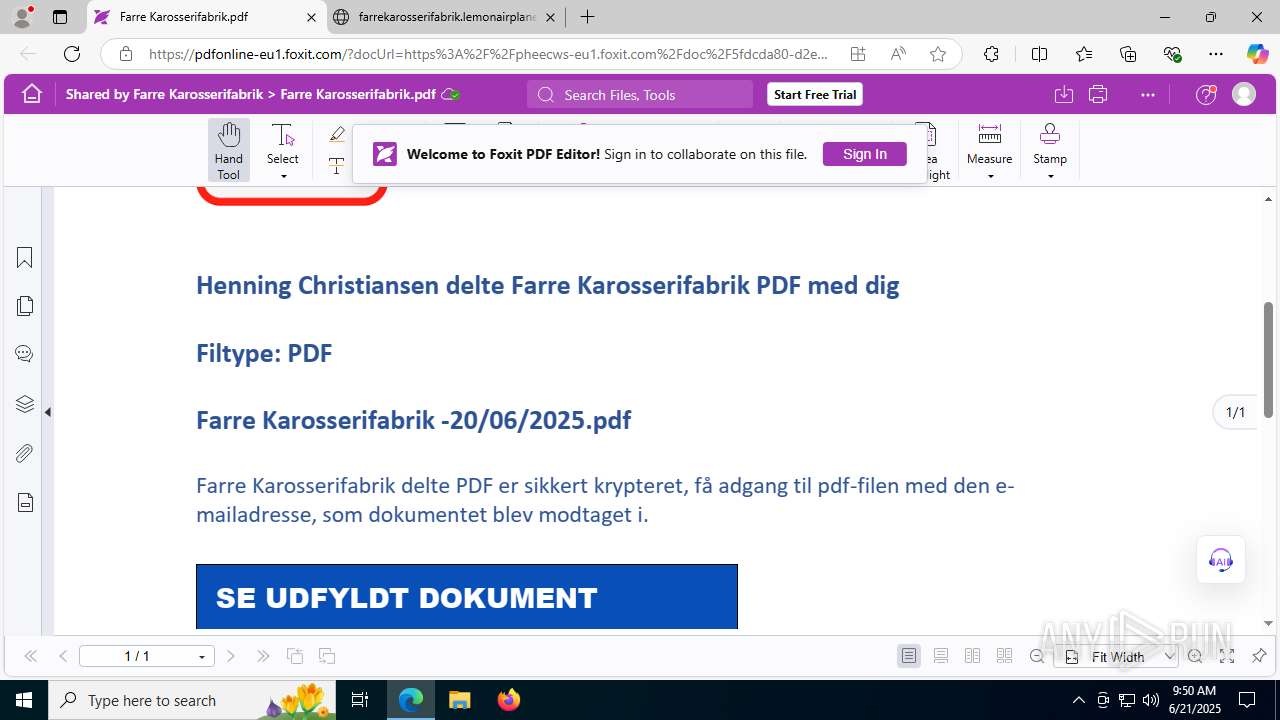Go to the previous page
1280x720 pixels.
63,656
